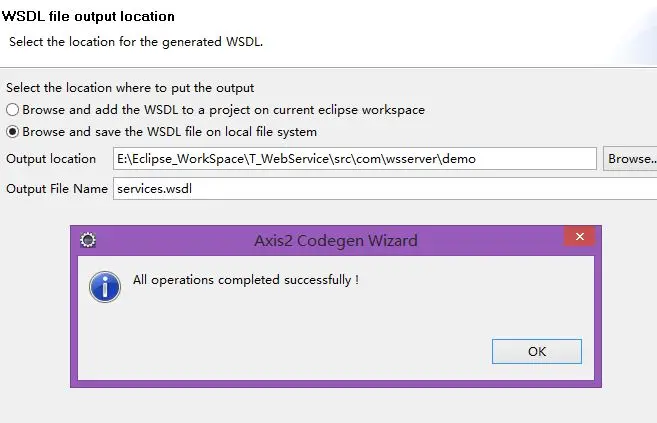Click the 'Browse and add the WSDL to a project' label text
The image size is (657, 423).
click(x=223, y=110)
